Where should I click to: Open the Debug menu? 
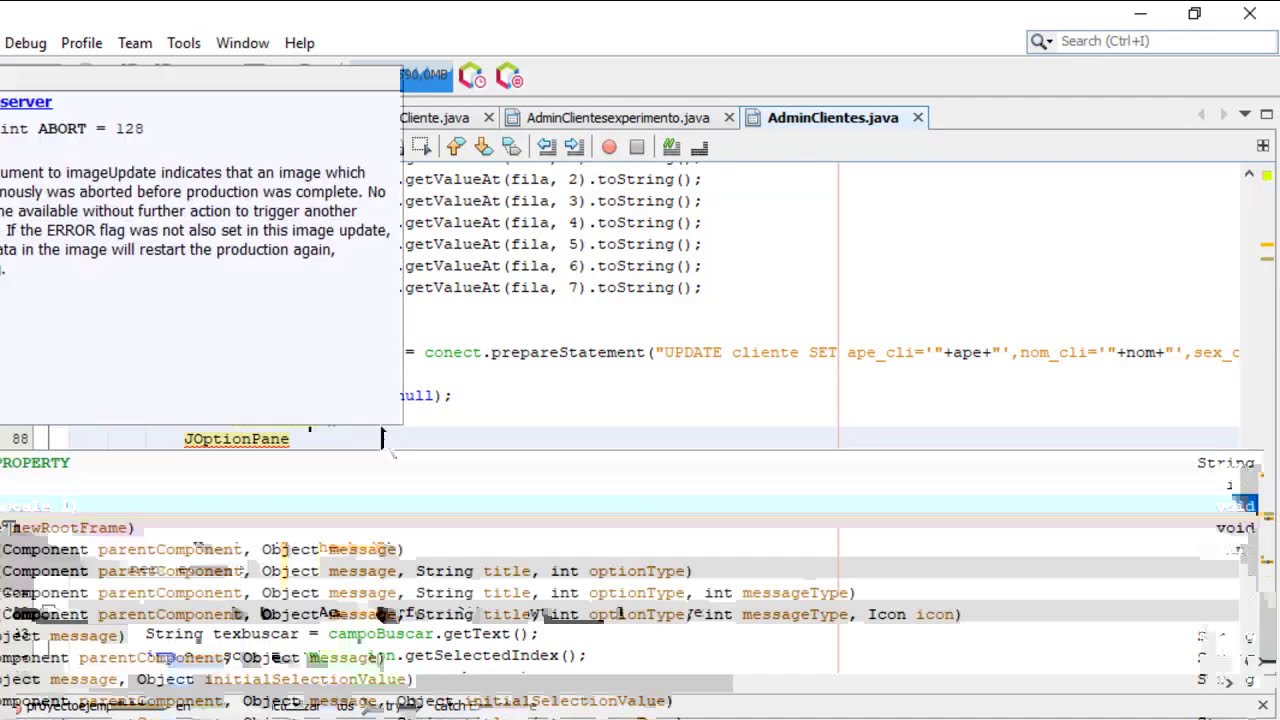(x=25, y=43)
